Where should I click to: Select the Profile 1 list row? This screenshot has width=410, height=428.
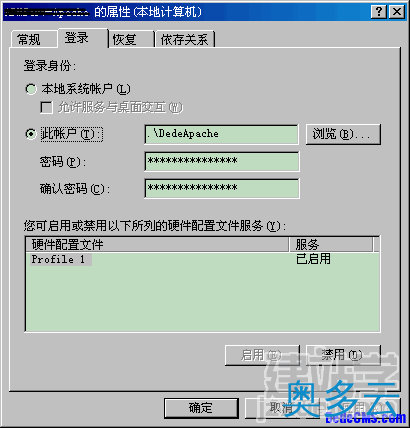coord(202,259)
